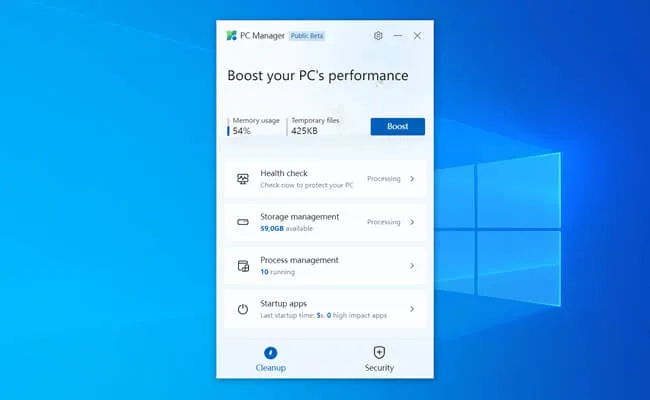Click the PC Manager logo icon
Screen dimensions: 650x400
pyautogui.click(x=231, y=36)
